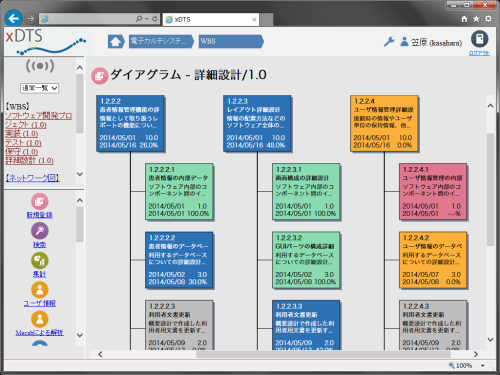
Task: Open the 詳細設計 (1.0) WBS link
Action: (29, 161)
